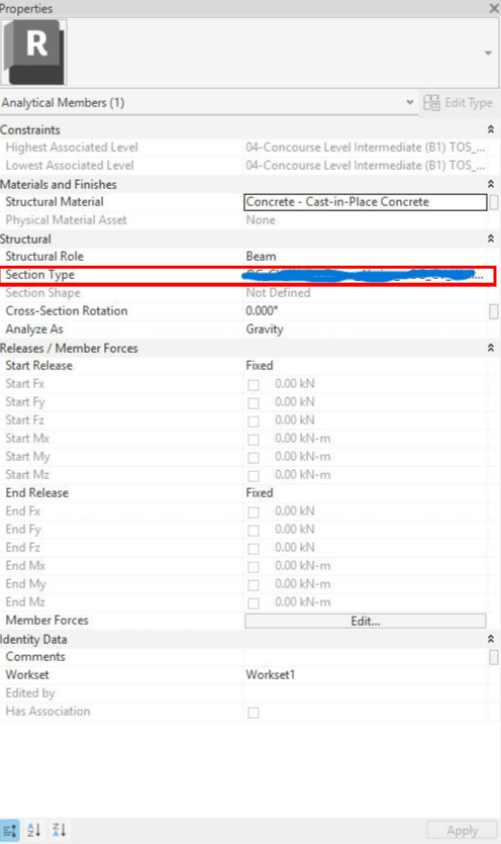The image size is (501, 844).
Task: Click the Structural Material value field
Action: coord(365,202)
